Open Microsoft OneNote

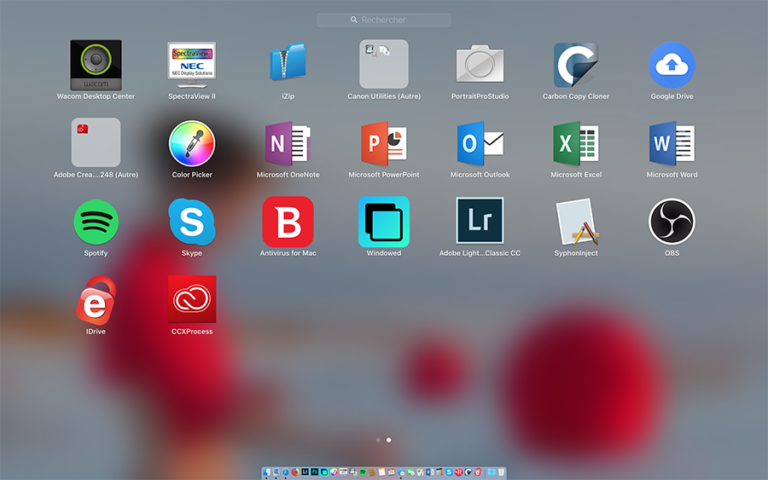tap(288, 143)
